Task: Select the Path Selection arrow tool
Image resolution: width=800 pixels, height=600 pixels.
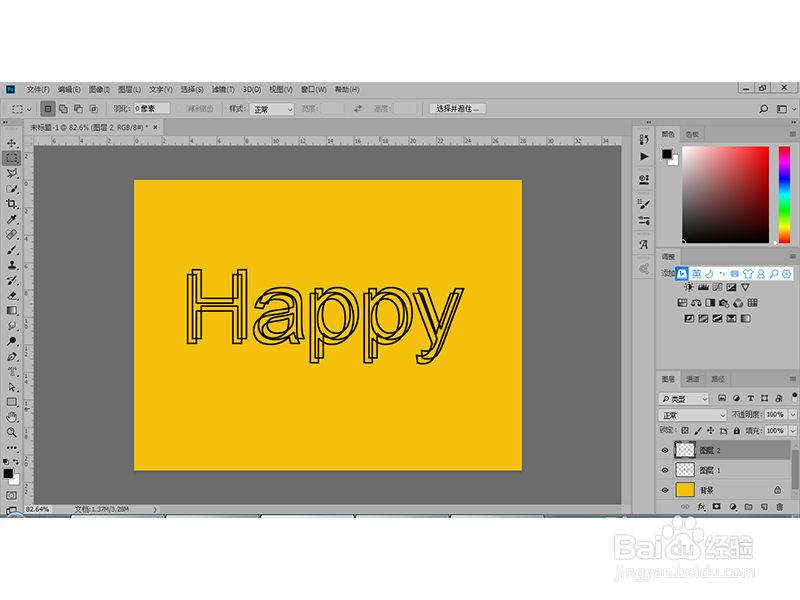Action: 11,387
